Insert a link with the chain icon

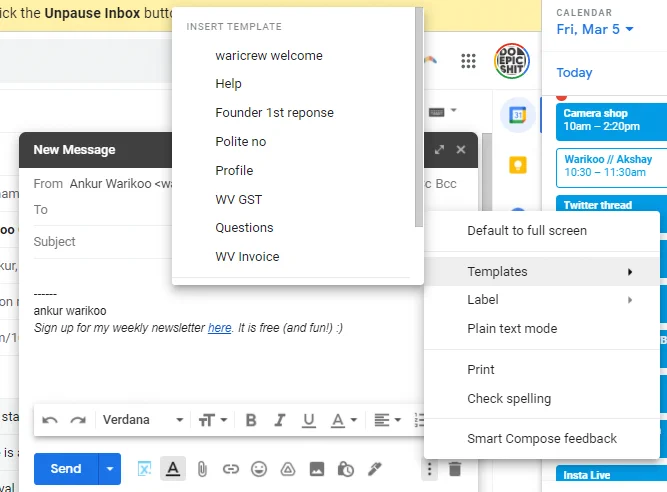pos(231,469)
